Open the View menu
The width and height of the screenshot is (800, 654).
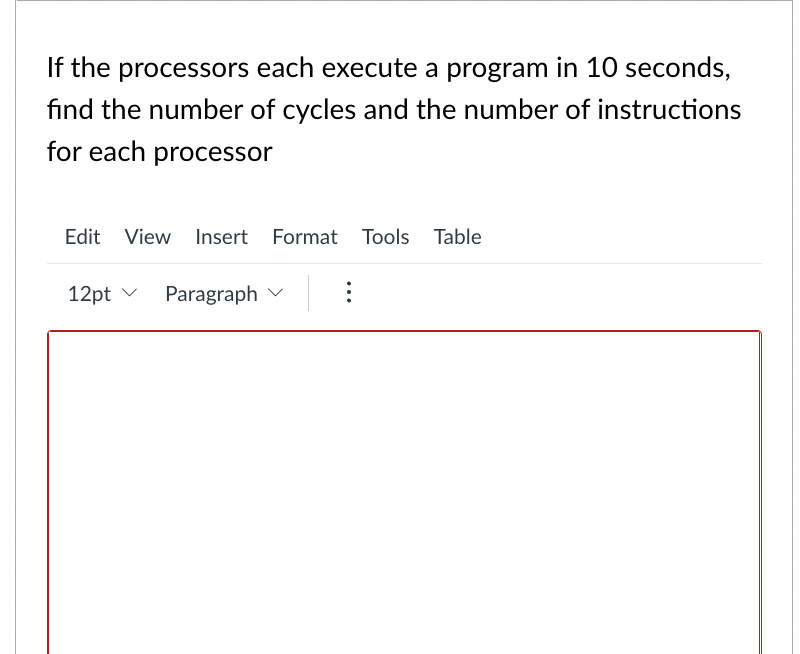click(147, 237)
